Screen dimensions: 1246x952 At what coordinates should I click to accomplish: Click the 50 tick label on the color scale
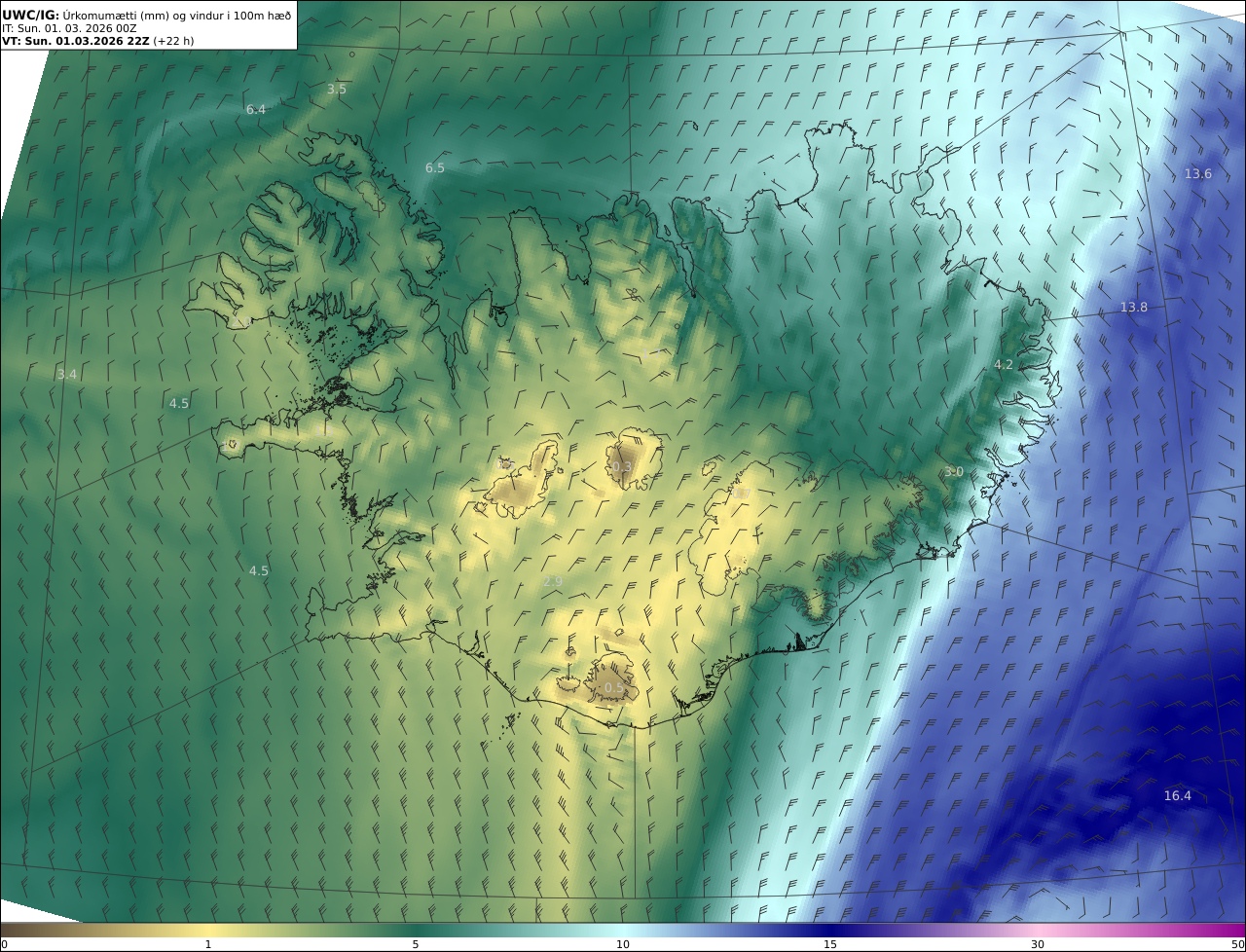[1237, 944]
